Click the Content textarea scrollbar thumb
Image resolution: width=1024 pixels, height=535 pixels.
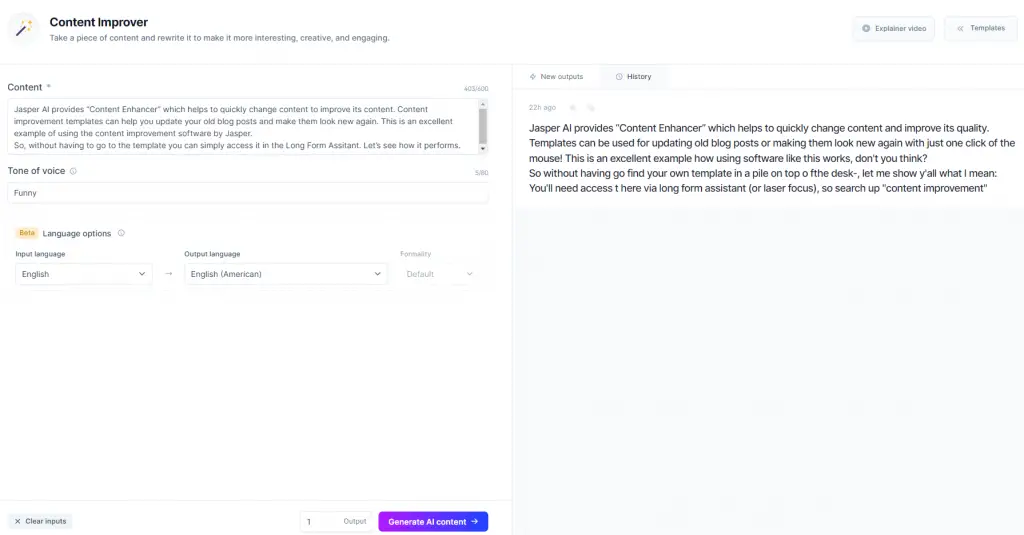click(x=483, y=126)
